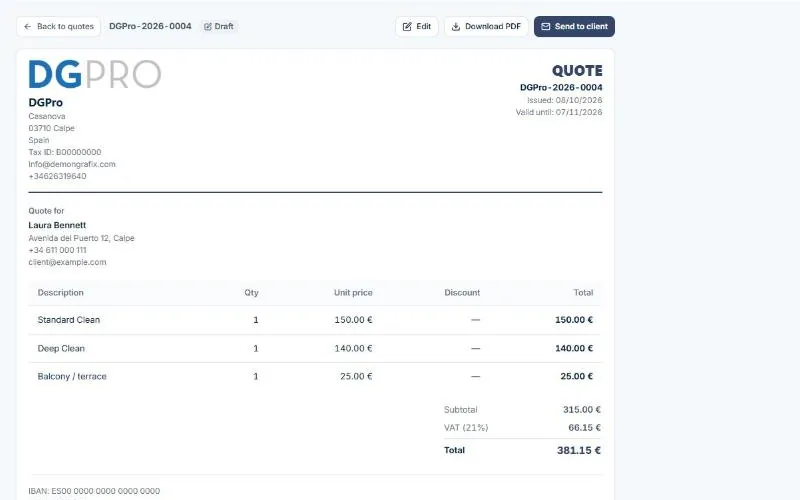Click address Avenida del Puerto 12, Calpe
The width and height of the screenshot is (800, 500).
pyautogui.click(x=82, y=238)
